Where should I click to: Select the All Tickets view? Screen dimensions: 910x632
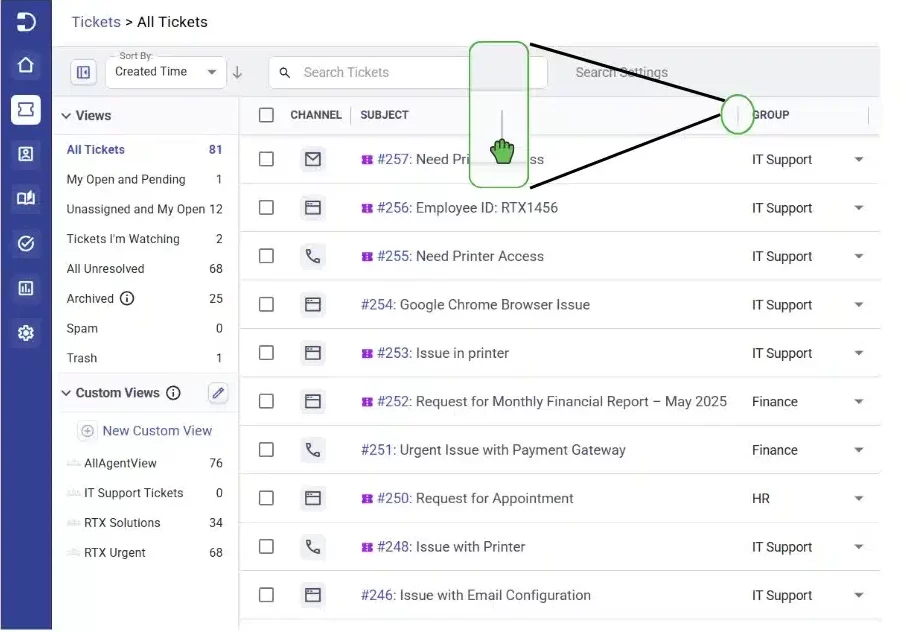click(145, 150)
